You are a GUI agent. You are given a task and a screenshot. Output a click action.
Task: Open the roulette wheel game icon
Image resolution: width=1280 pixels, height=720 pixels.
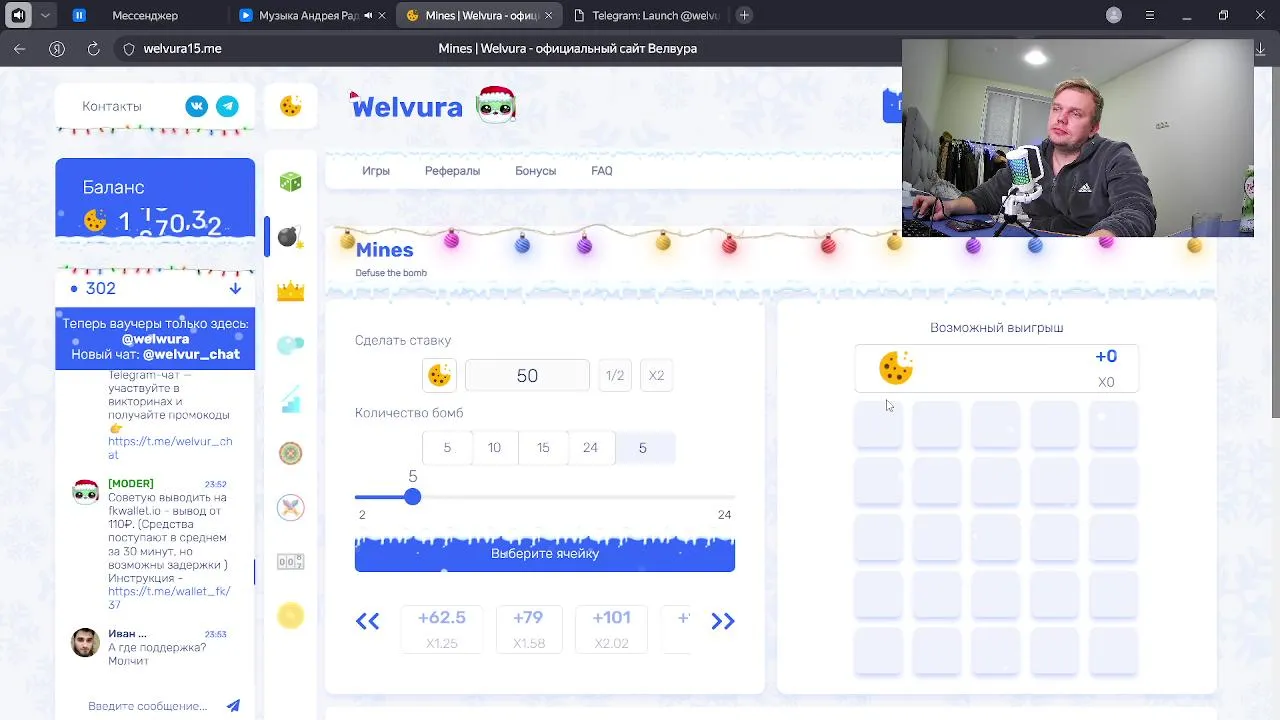(x=290, y=453)
